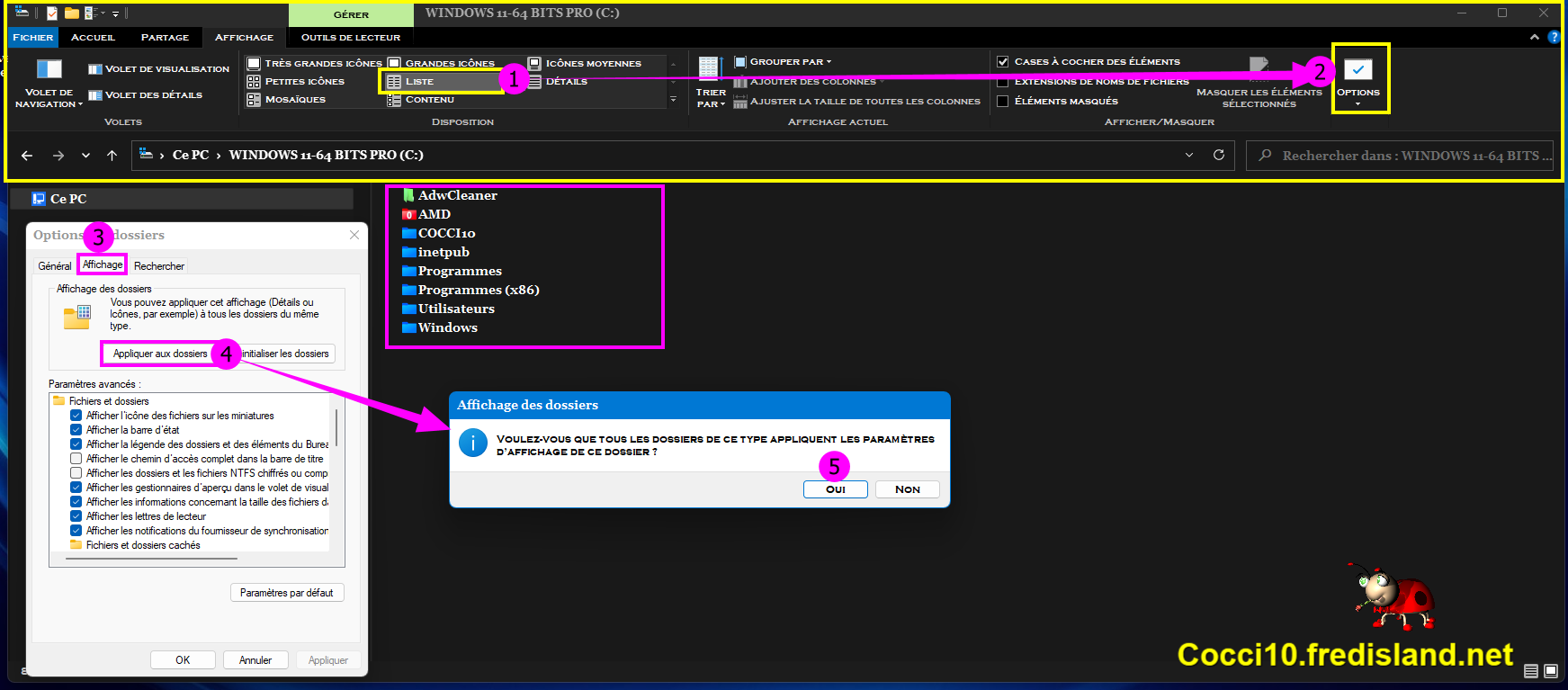The height and width of the screenshot is (690, 1568).
Task: Expand the layout gallery more arrow
Action: pos(673,100)
